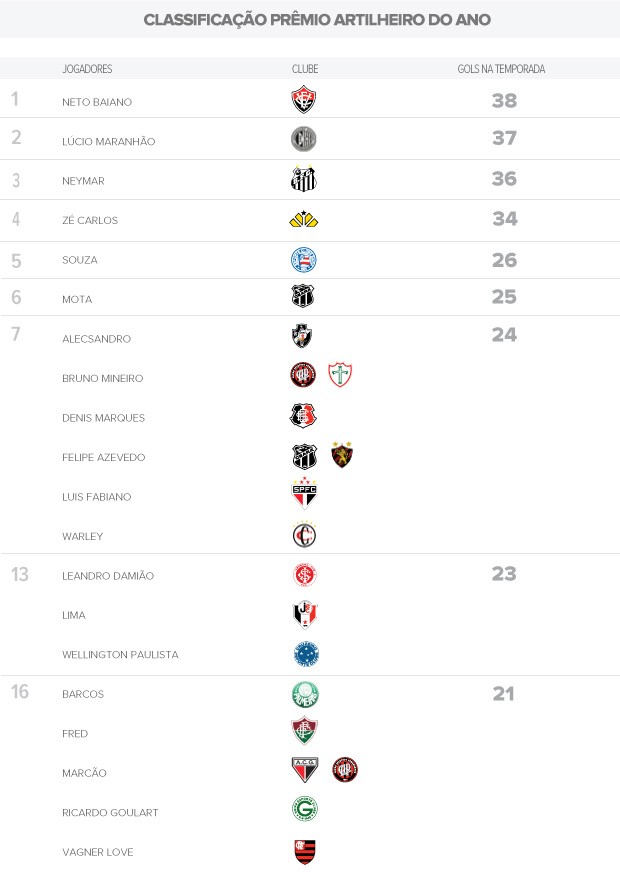Image resolution: width=620 pixels, height=884 pixels.
Task: Click the Jogadores column header
Action: tap(87, 69)
